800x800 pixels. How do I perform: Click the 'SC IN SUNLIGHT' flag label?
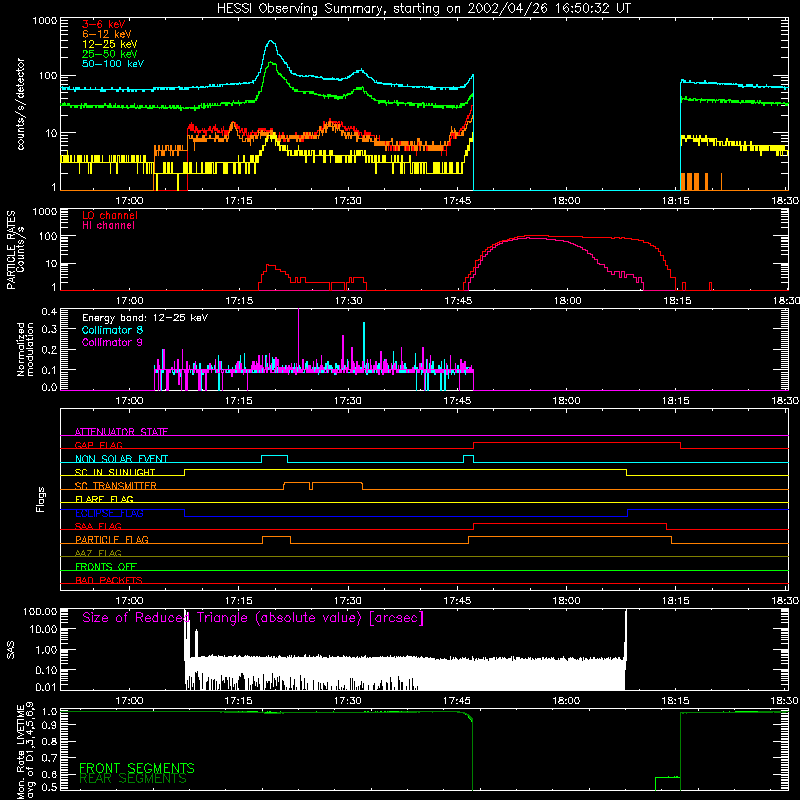pyautogui.click(x=115, y=472)
